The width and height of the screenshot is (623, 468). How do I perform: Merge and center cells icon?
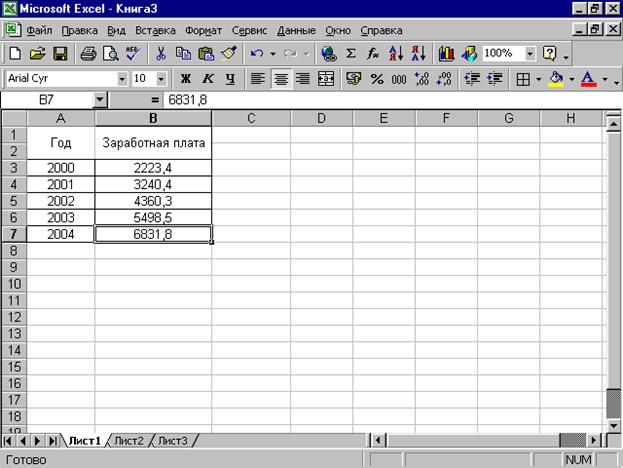tap(326, 79)
